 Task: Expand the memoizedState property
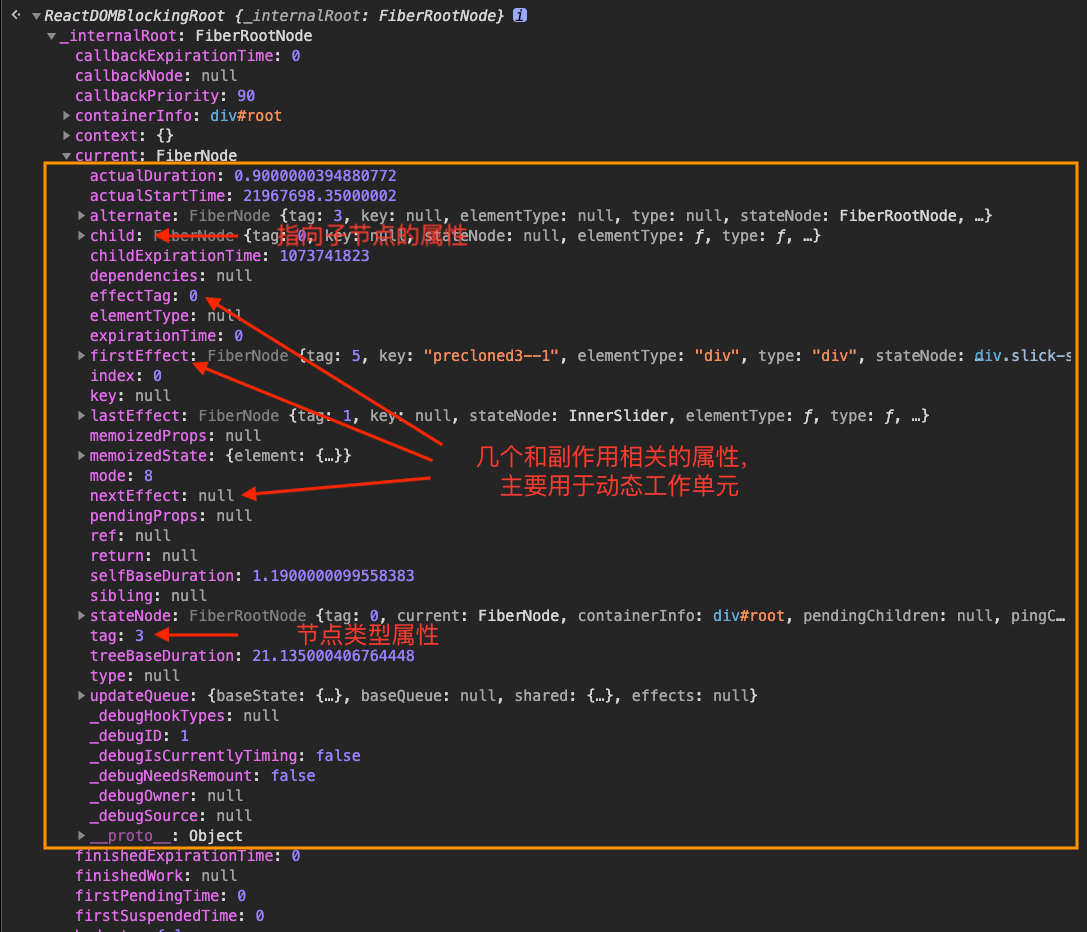81,456
